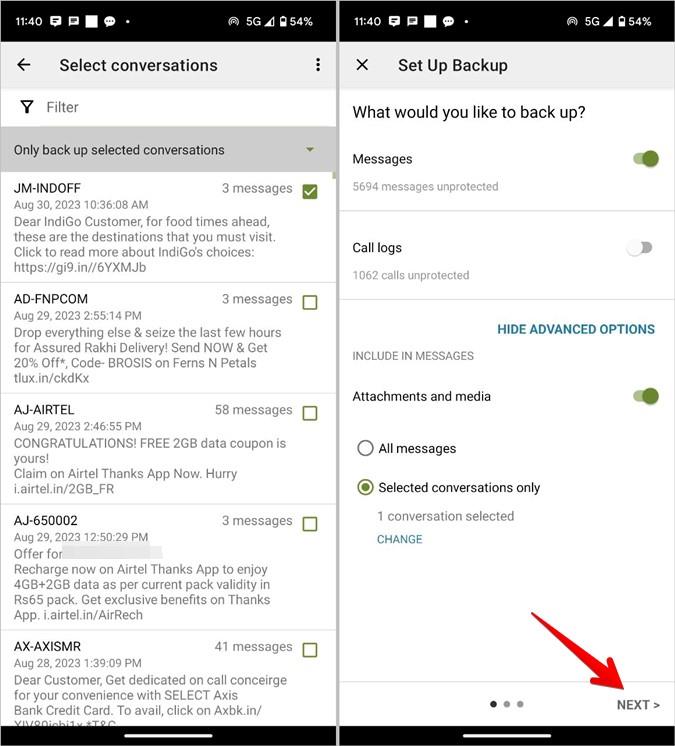Check the AJ-650002 conversation checkbox
The height and width of the screenshot is (746, 675).
(x=310, y=524)
